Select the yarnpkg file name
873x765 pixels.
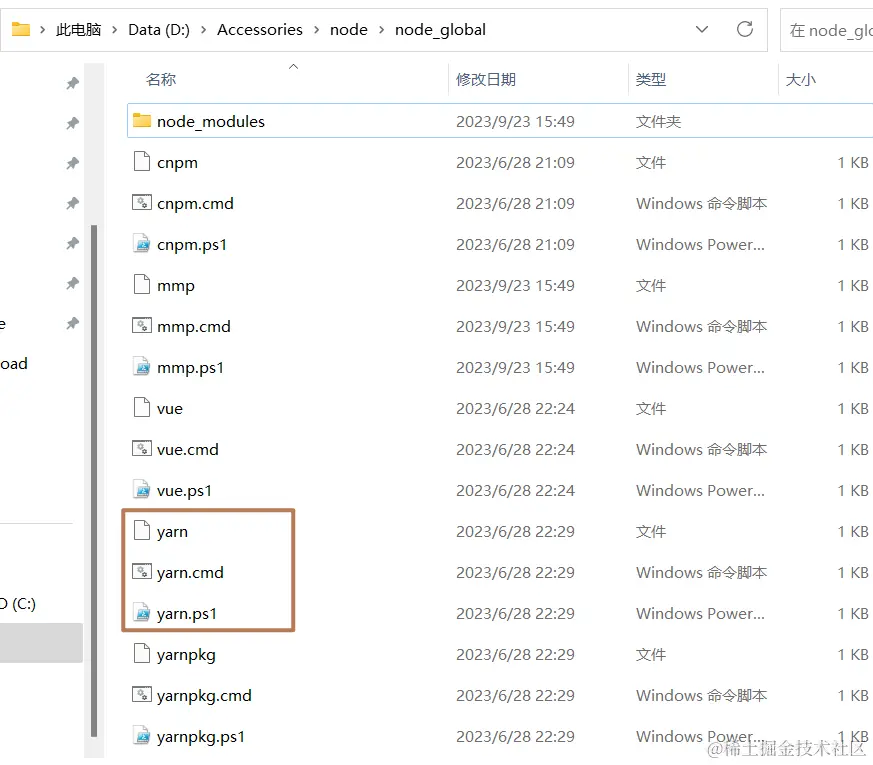187,655
